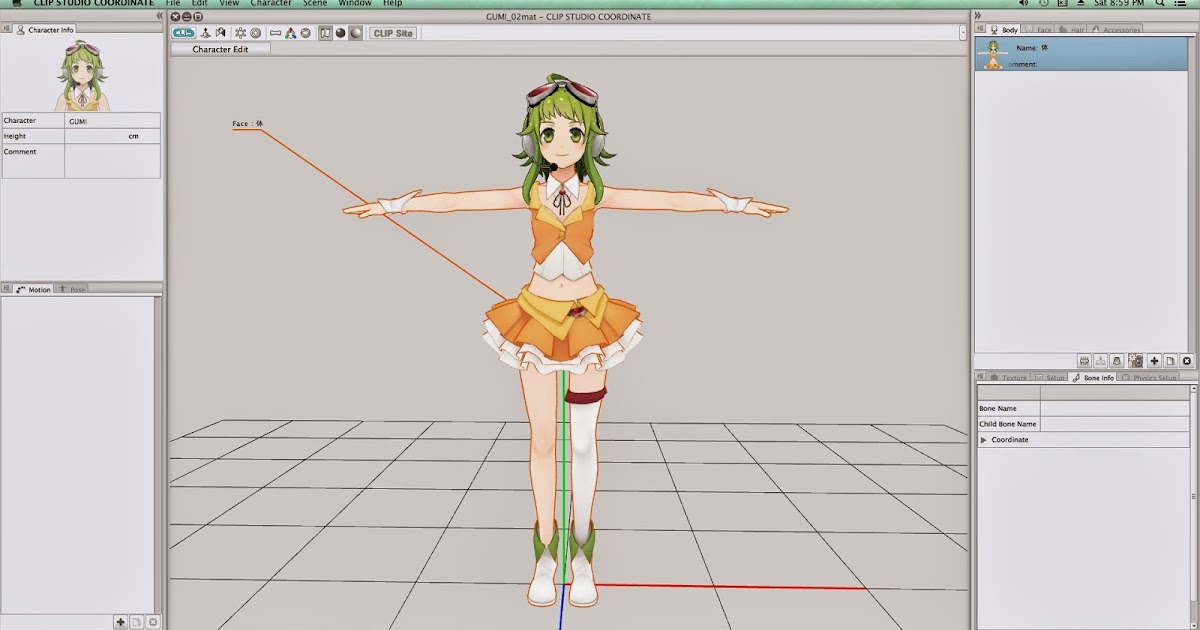
Task: Open the Character menu
Action: [x=271, y=3]
